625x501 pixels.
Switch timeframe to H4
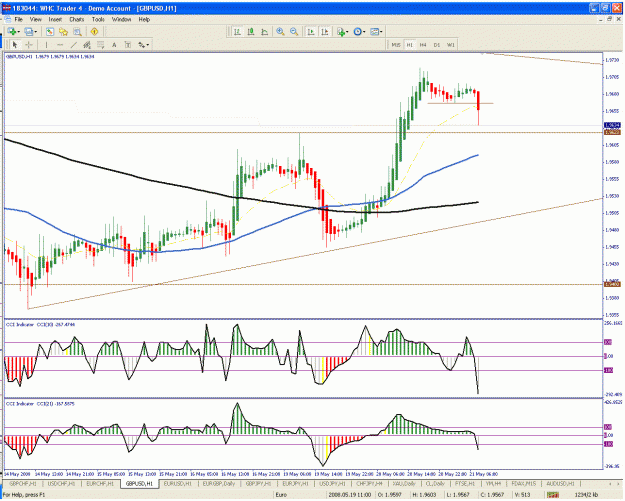tap(423, 45)
